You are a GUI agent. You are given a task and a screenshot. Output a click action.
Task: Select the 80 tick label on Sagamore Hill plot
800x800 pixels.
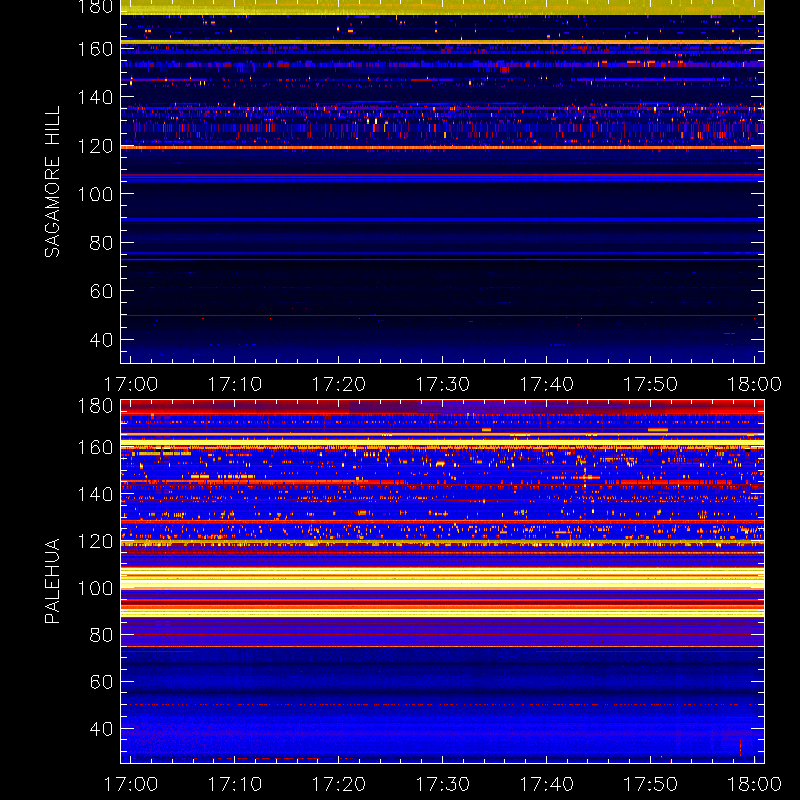tap(101, 243)
